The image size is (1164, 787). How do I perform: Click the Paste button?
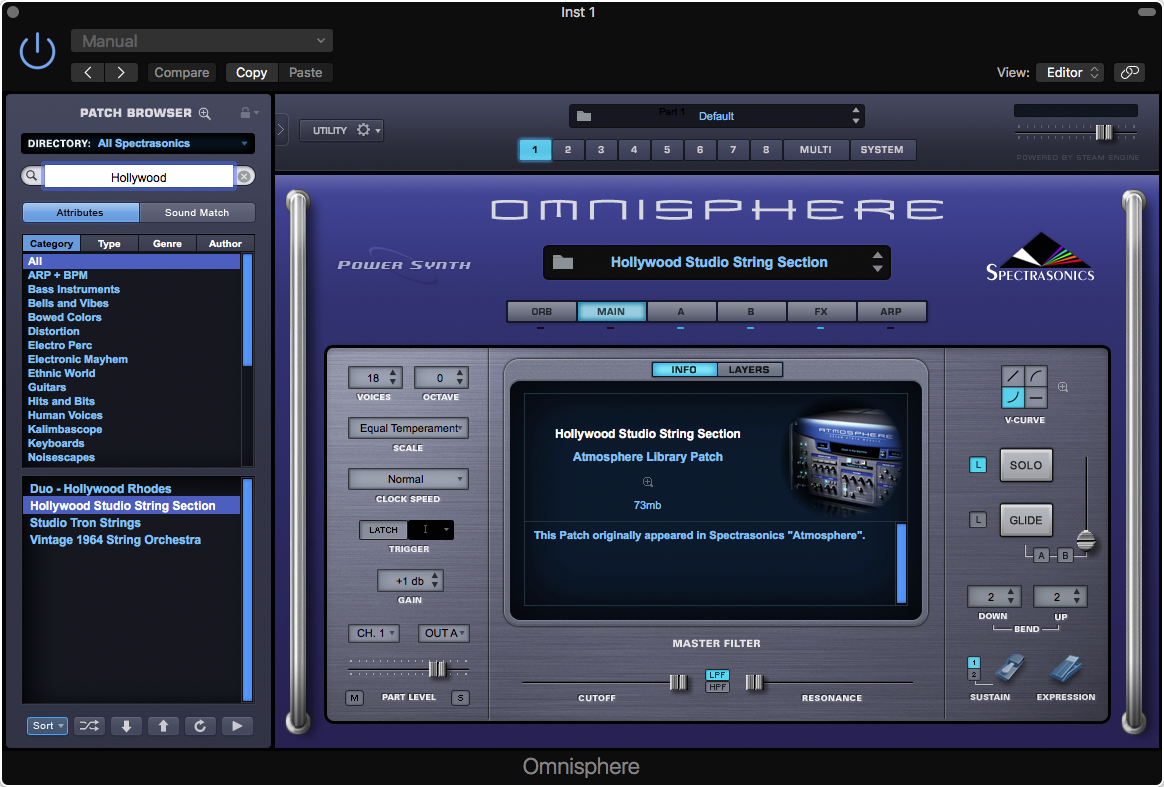point(305,72)
